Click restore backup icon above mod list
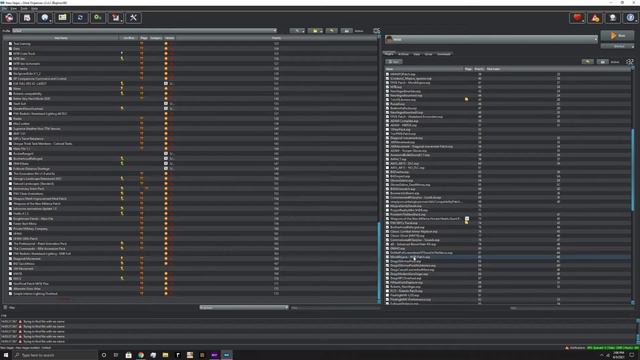The width and height of the screenshot is (640, 360). click(x=332, y=31)
